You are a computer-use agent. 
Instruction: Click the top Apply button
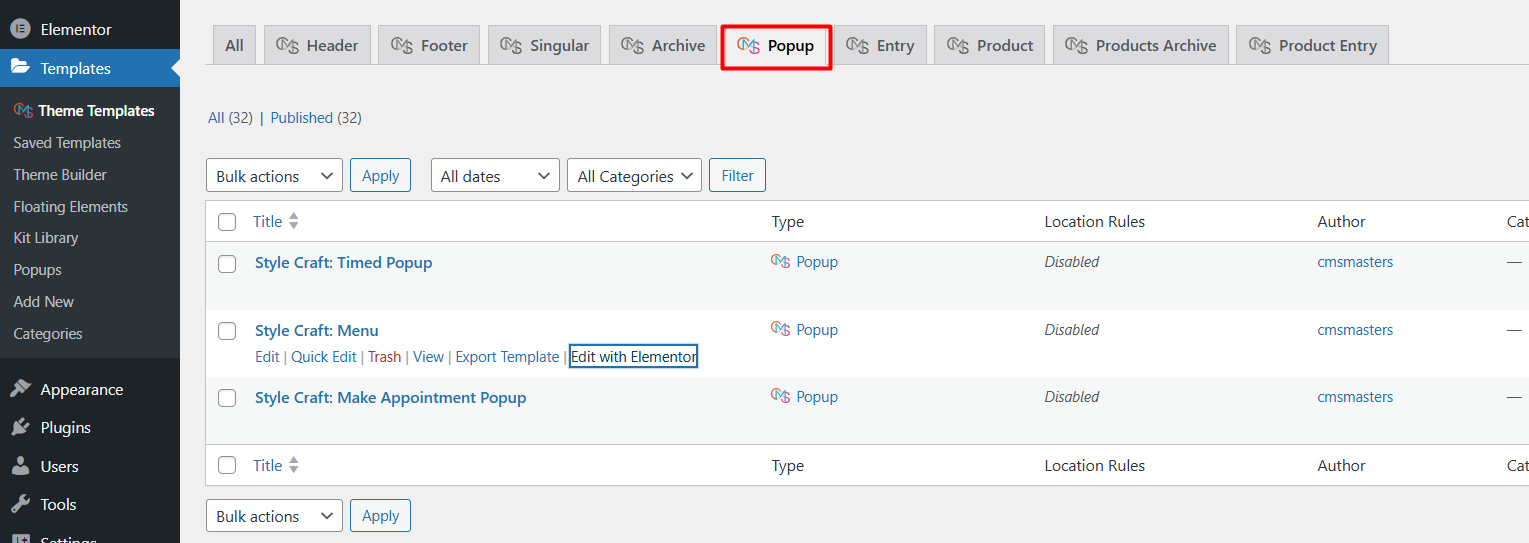pyautogui.click(x=380, y=175)
